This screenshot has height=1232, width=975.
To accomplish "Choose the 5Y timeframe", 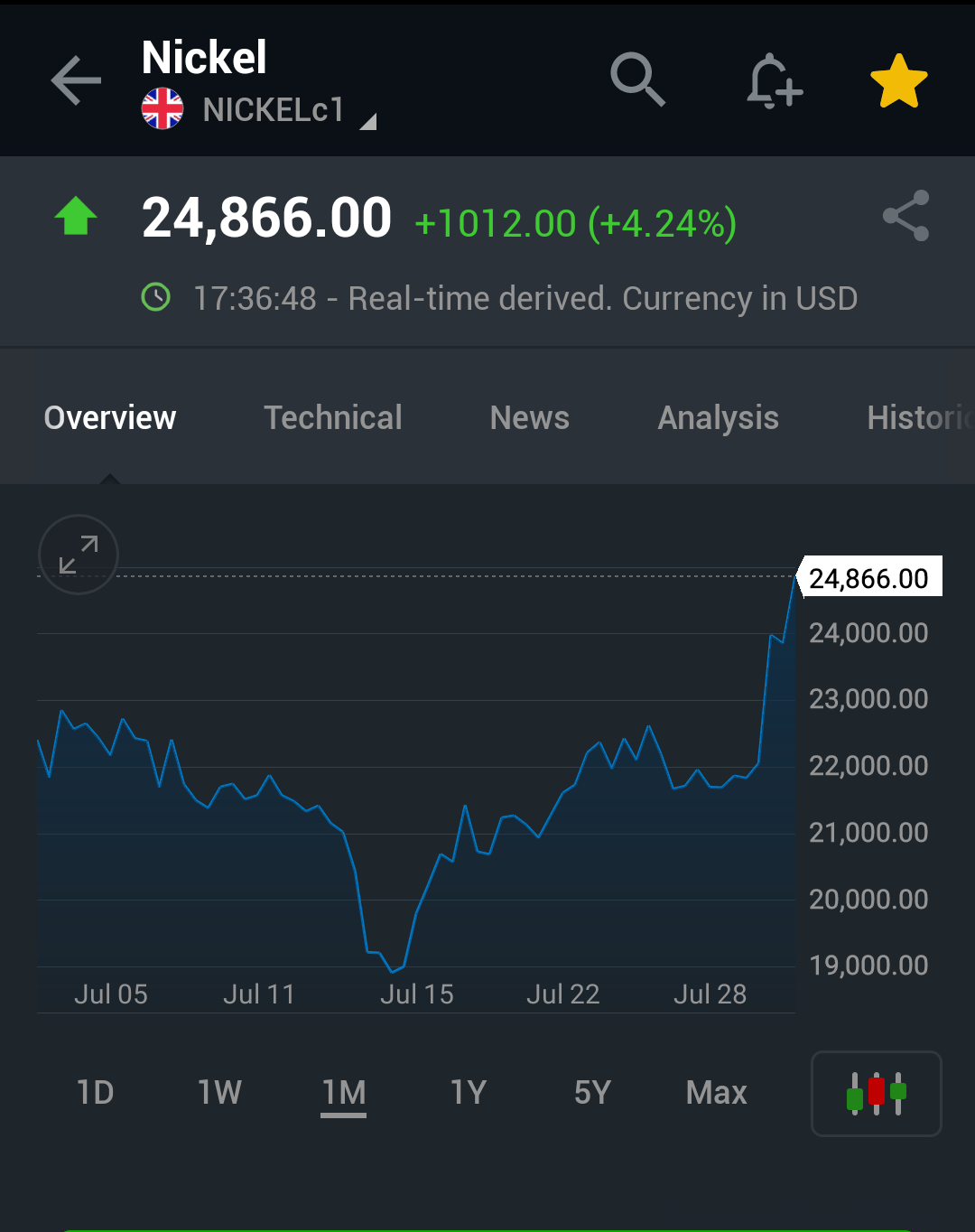I will (x=592, y=1093).
